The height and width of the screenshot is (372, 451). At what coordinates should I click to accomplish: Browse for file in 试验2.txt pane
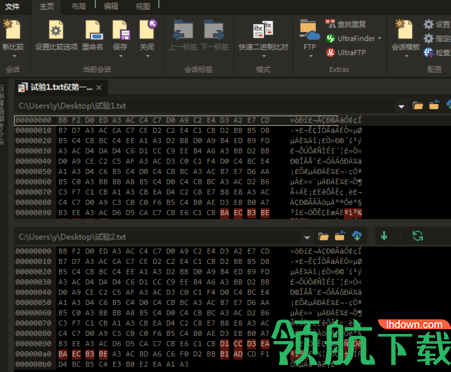tap(323, 237)
